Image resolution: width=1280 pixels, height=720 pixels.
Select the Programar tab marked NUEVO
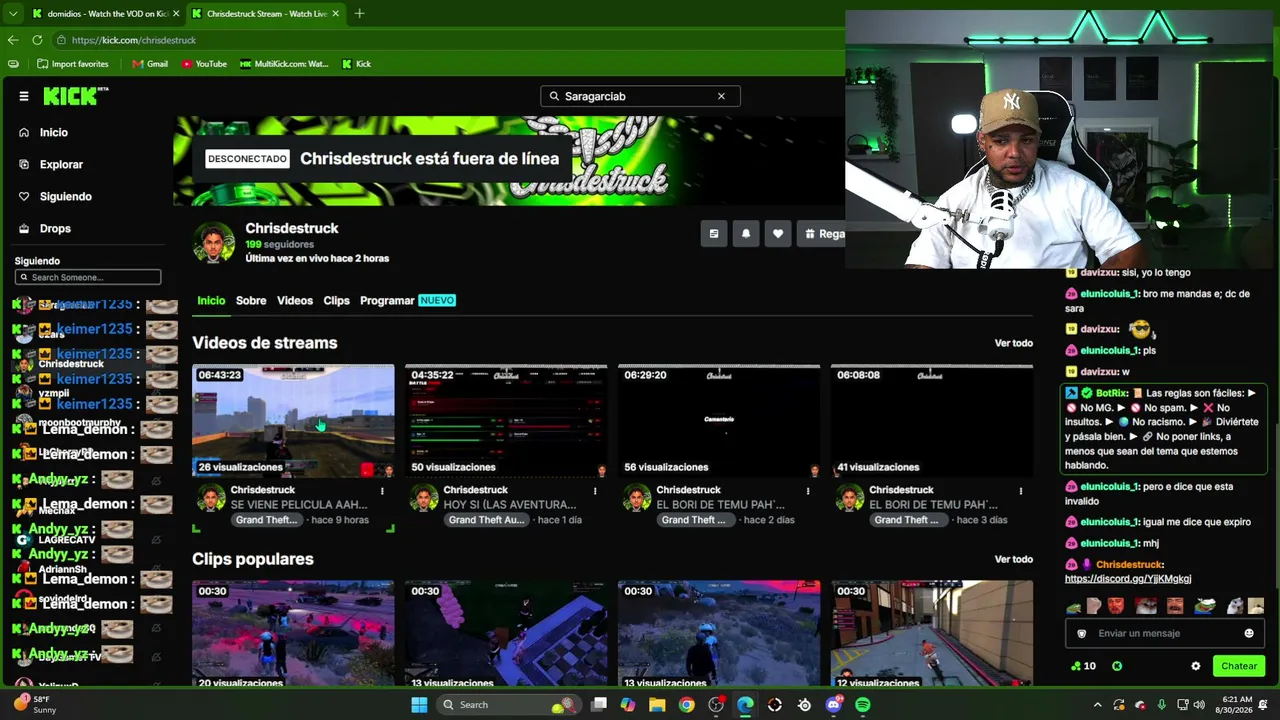click(x=408, y=300)
